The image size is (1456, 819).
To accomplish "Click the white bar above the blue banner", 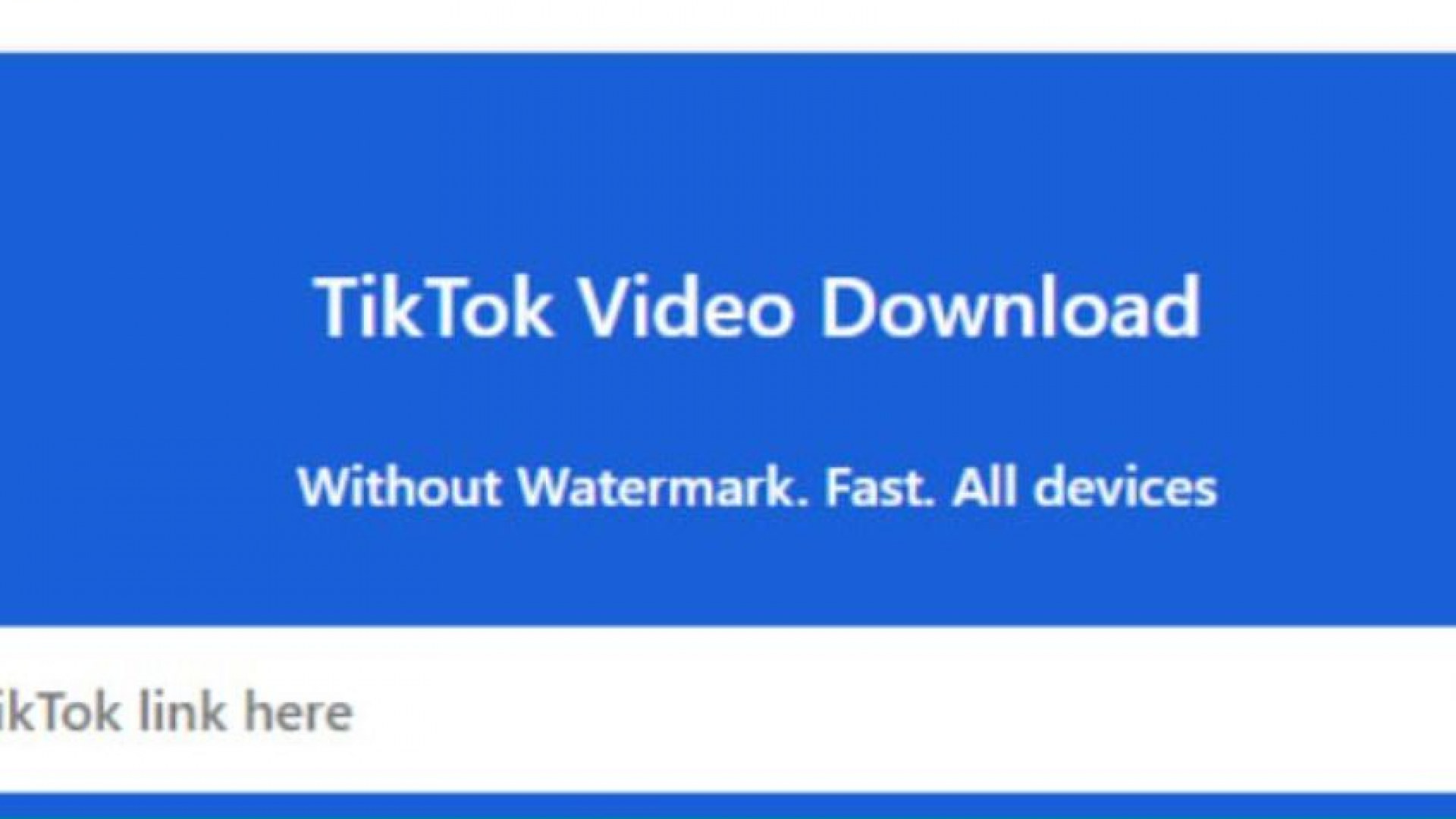I will 728,25.
